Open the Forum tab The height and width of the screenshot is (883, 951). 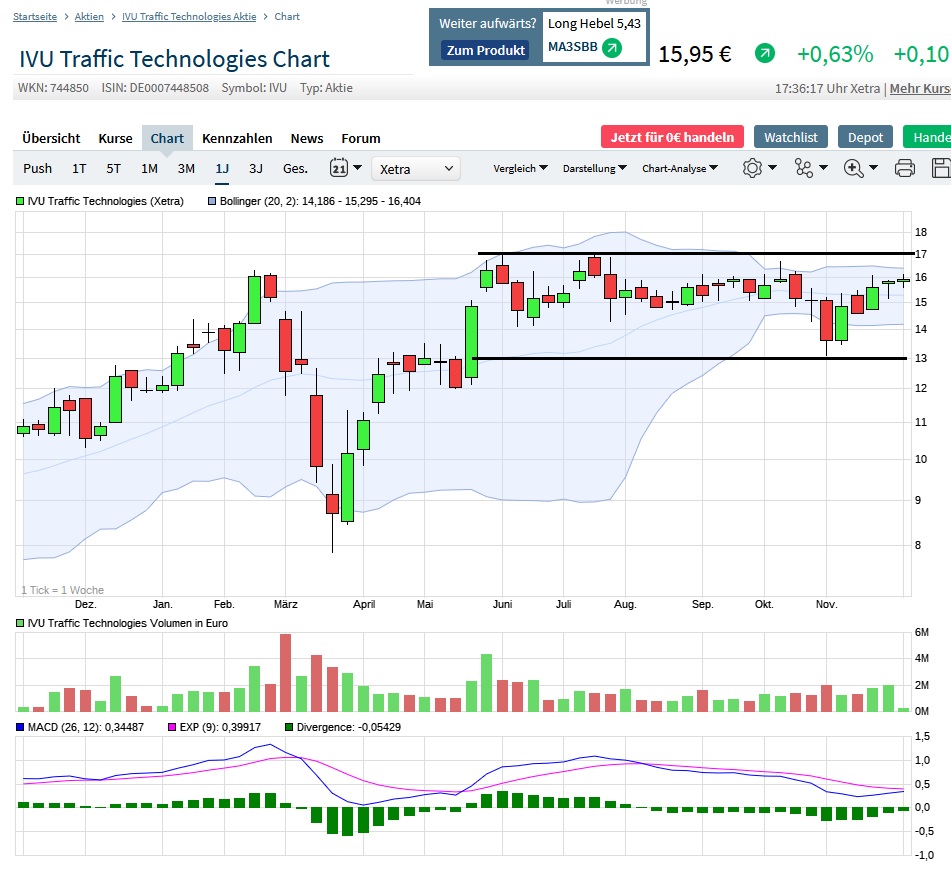click(x=361, y=138)
